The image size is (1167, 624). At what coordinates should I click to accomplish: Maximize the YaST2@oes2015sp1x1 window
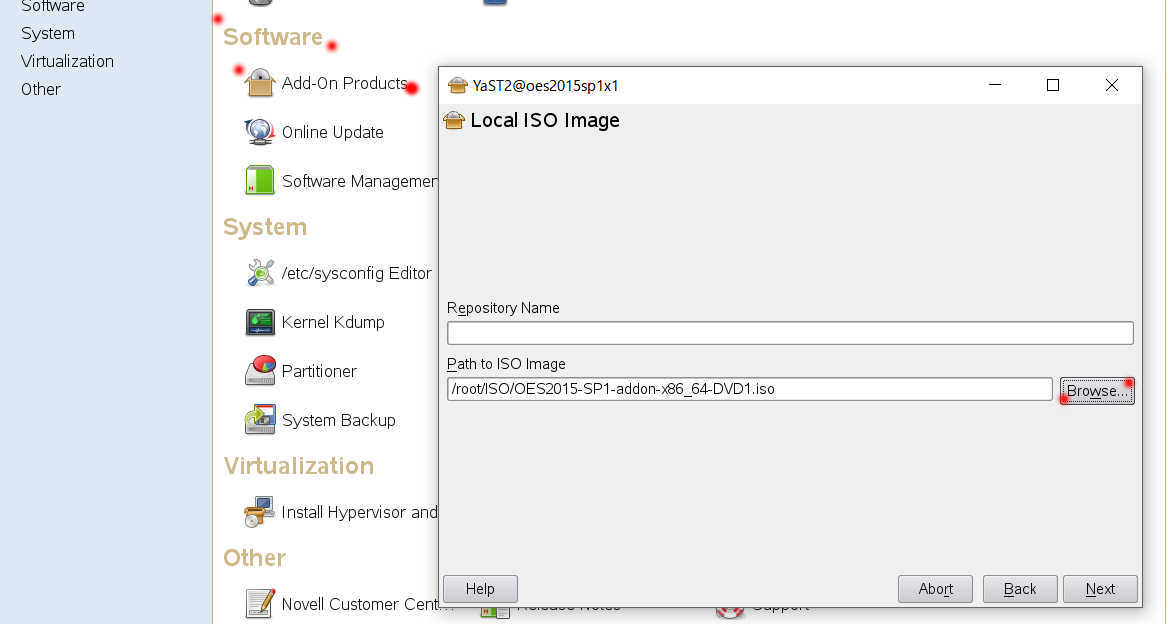pyautogui.click(x=1052, y=85)
